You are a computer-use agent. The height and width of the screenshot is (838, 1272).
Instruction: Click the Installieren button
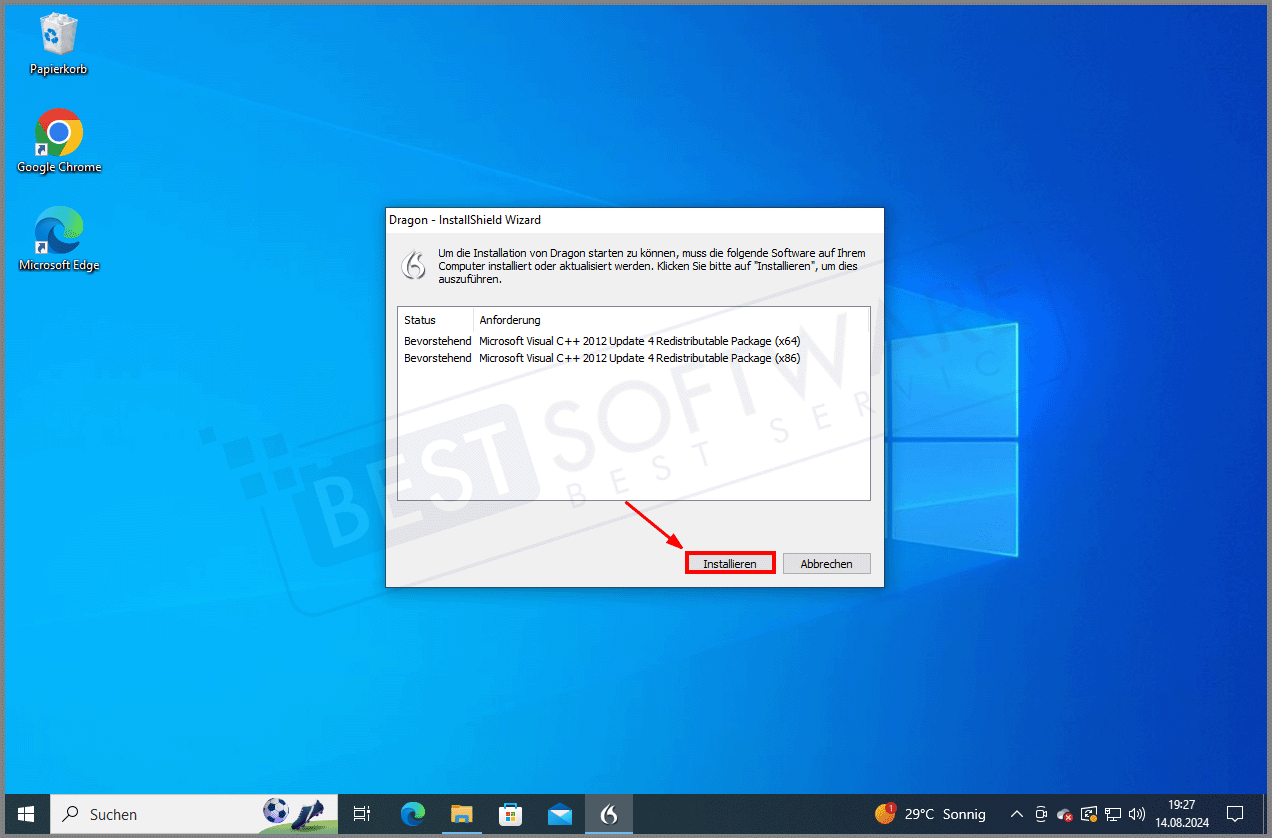pos(729,562)
